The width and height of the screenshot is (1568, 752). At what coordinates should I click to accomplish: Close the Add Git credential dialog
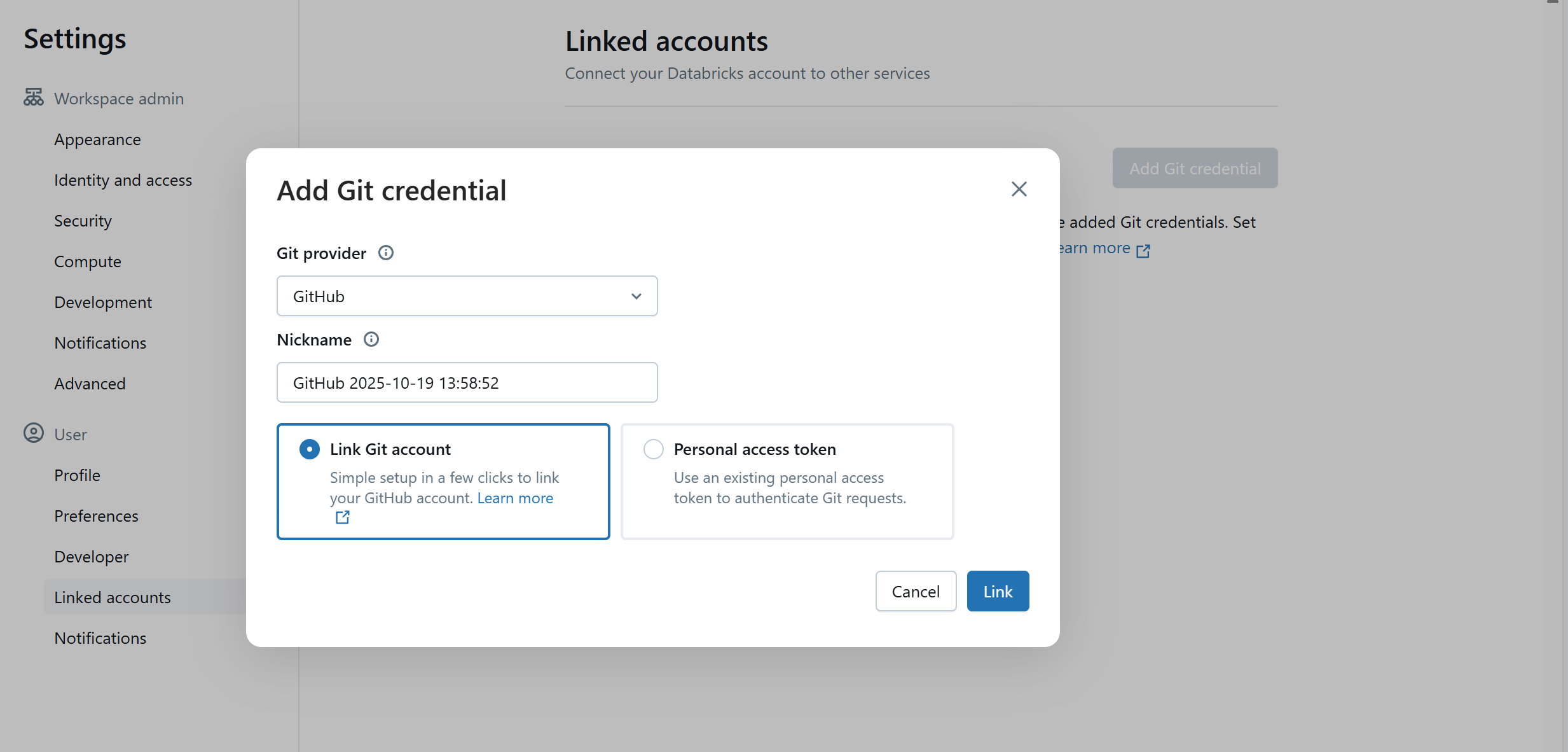tap(1019, 189)
